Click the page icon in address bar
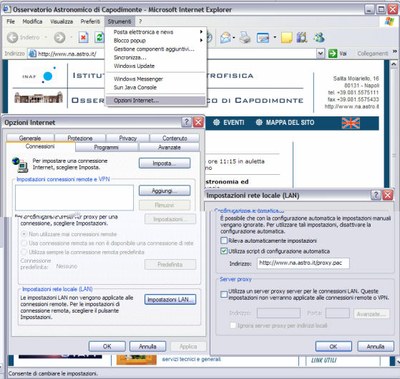400x379 pixels. click(x=32, y=53)
